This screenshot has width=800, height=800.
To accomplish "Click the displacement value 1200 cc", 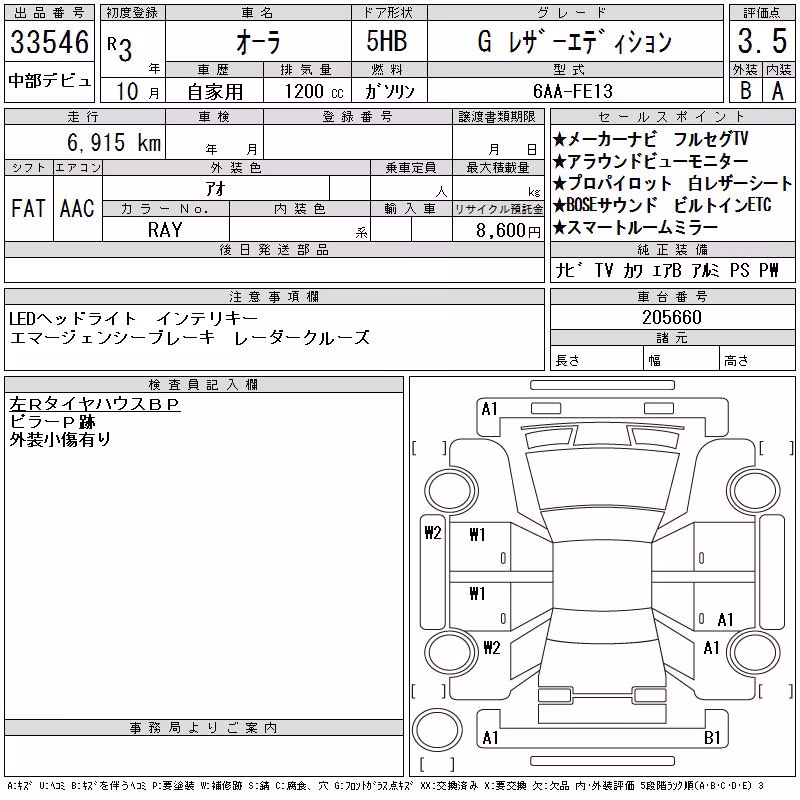I will 314,91.
